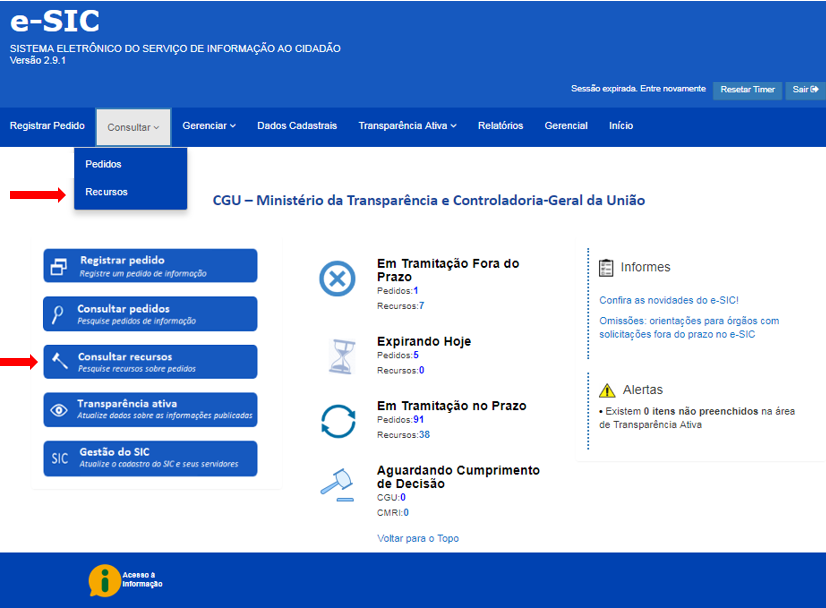Screen dimensions: 826x608
Task: Click the Voltar para o Topo link
Action: pos(417,538)
